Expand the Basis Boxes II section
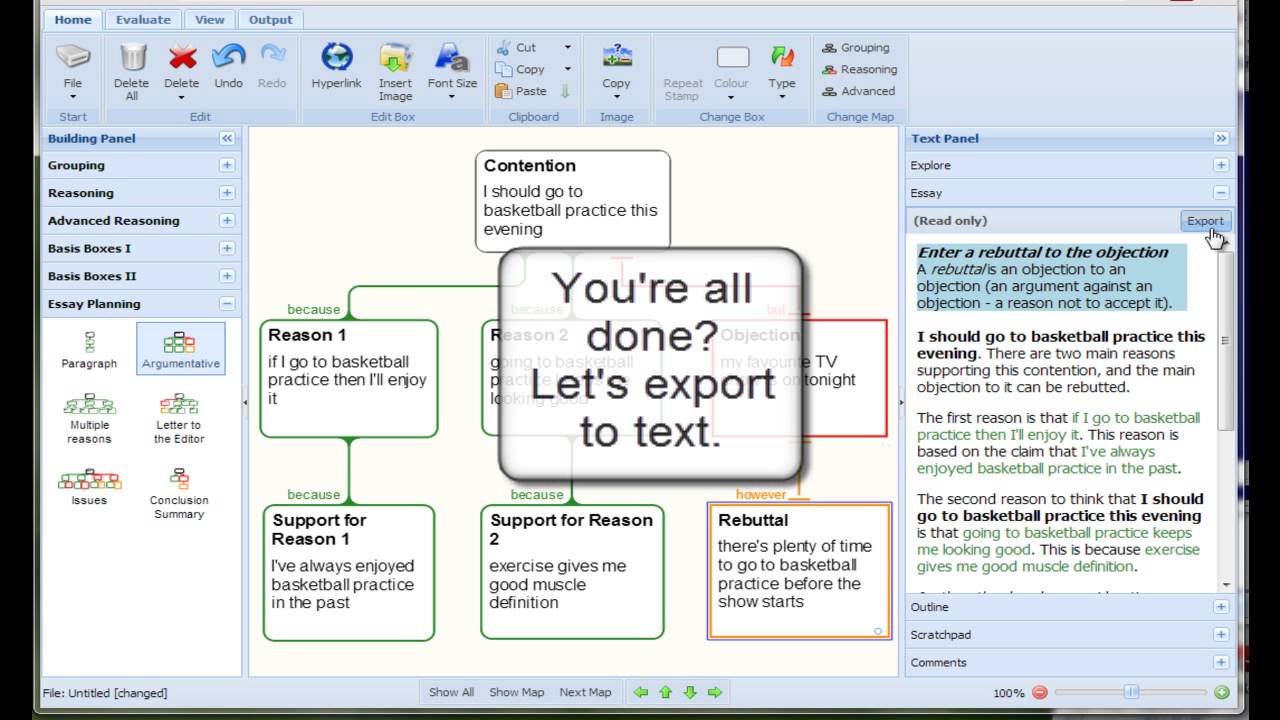The height and width of the screenshot is (720, 1280). (x=227, y=276)
